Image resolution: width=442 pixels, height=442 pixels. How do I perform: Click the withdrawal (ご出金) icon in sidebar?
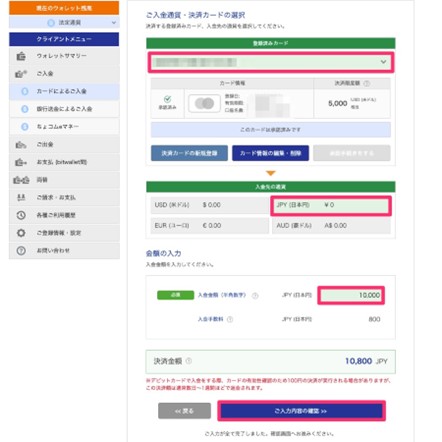21,145
